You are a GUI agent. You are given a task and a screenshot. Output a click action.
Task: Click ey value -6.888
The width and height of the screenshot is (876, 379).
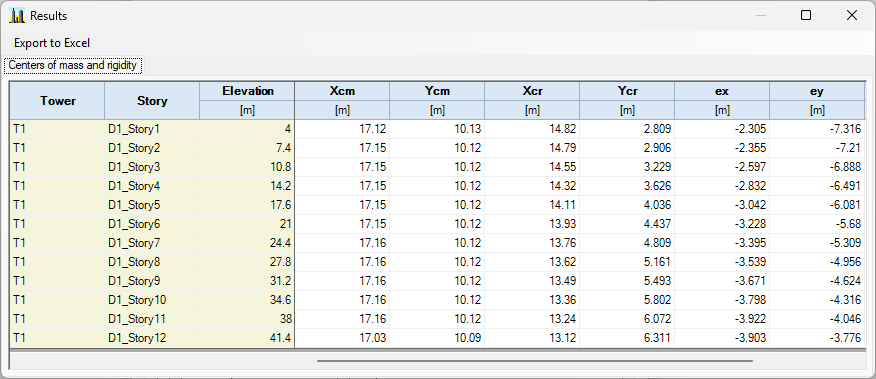817,167
